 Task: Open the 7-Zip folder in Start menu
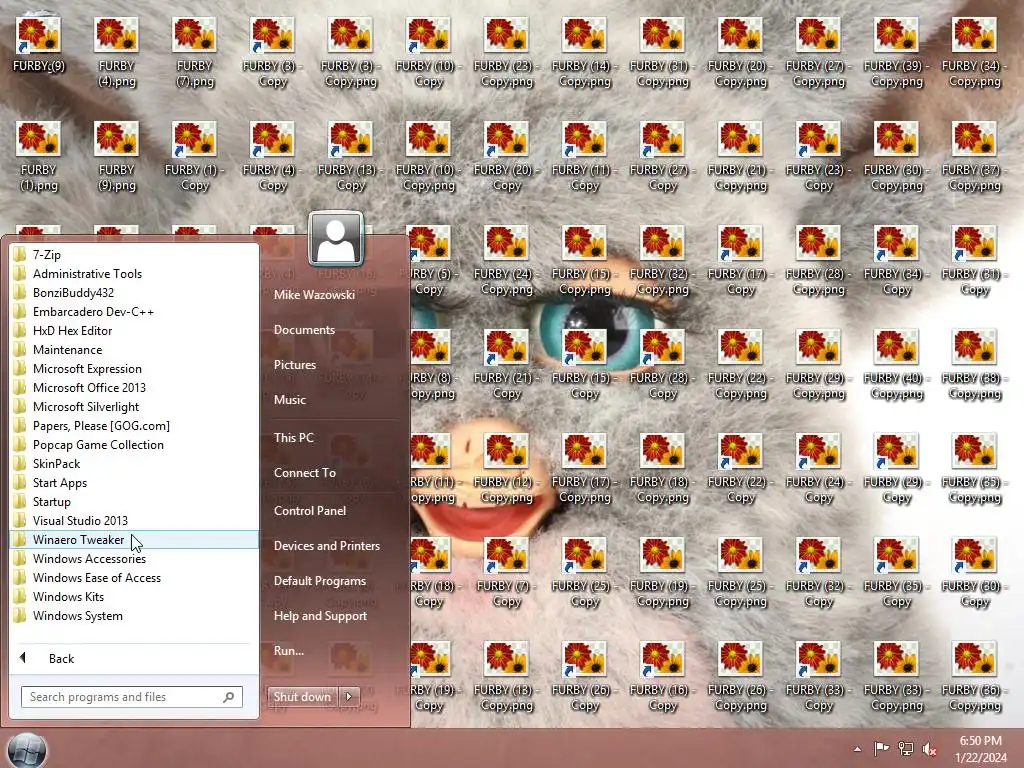[x=134, y=255]
